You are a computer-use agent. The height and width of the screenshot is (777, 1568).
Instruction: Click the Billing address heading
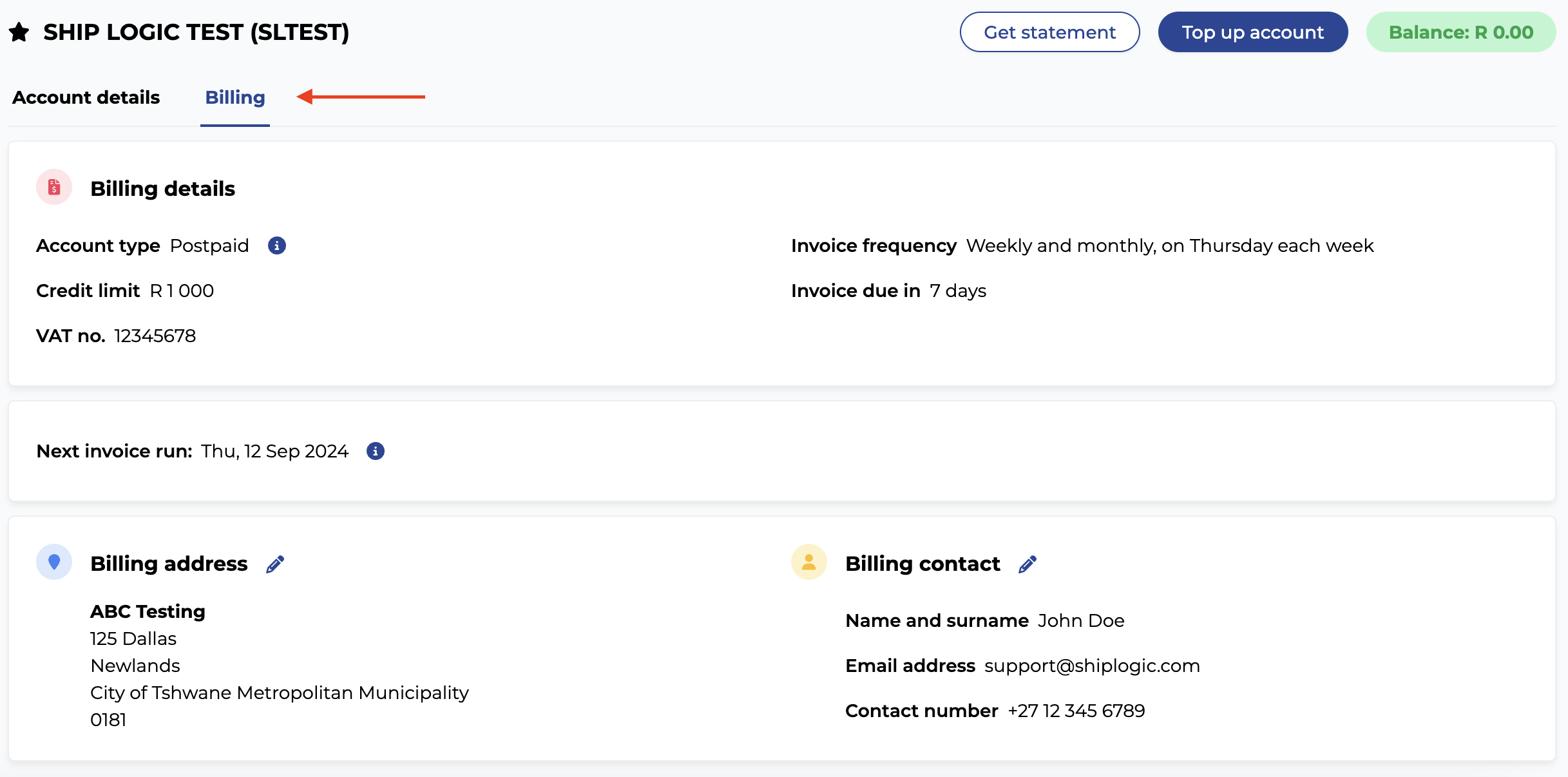pos(169,564)
